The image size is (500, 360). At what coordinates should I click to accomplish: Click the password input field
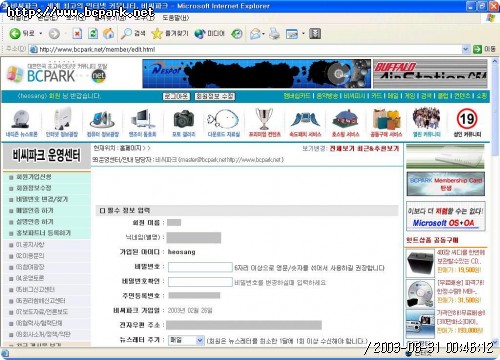click(200, 267)
